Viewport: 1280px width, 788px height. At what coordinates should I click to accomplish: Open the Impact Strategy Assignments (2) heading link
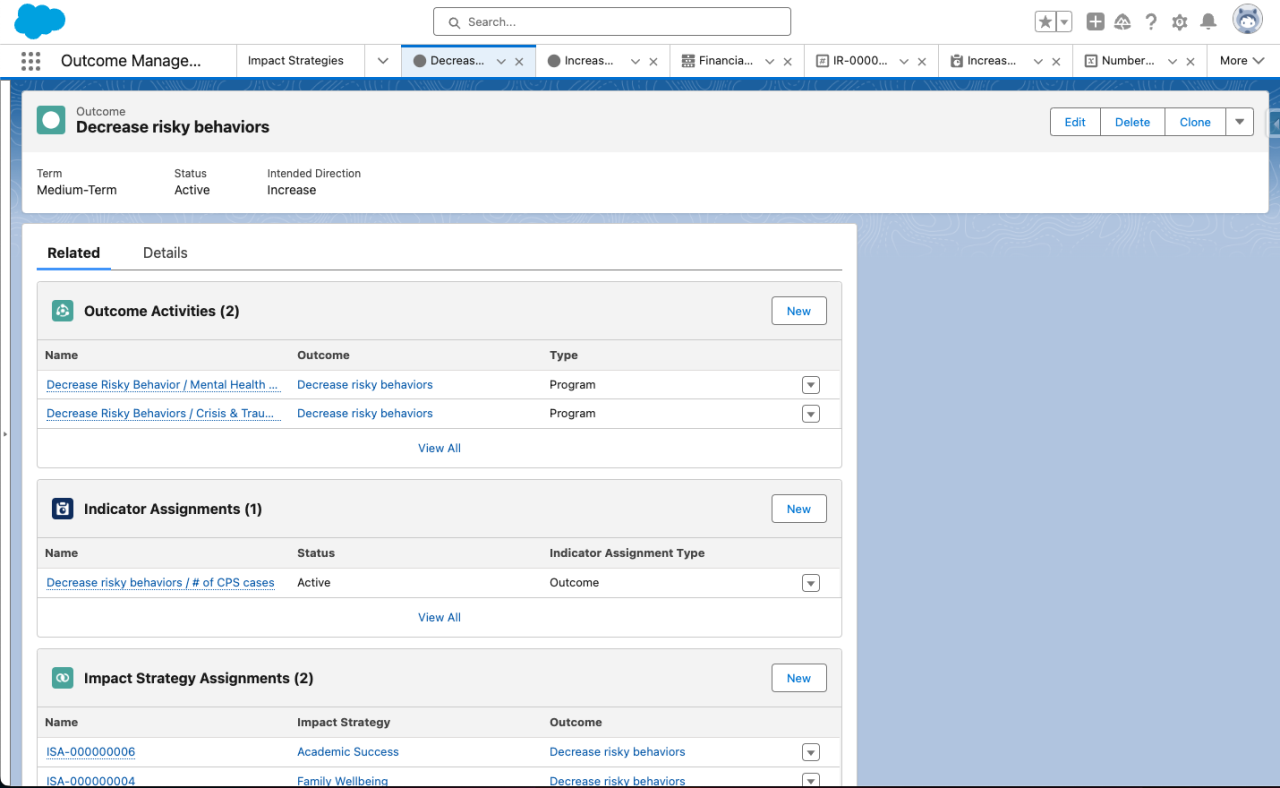pos(199,678)
